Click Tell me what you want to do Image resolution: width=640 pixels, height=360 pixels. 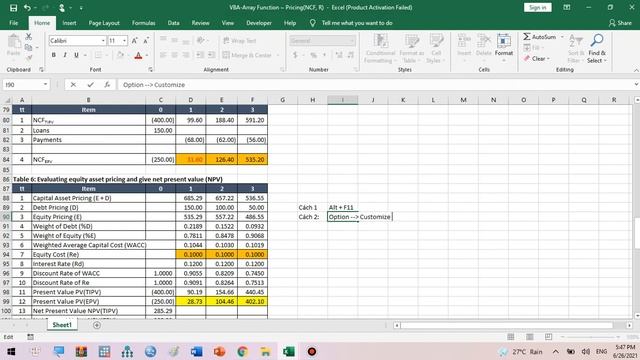point(357,23)
